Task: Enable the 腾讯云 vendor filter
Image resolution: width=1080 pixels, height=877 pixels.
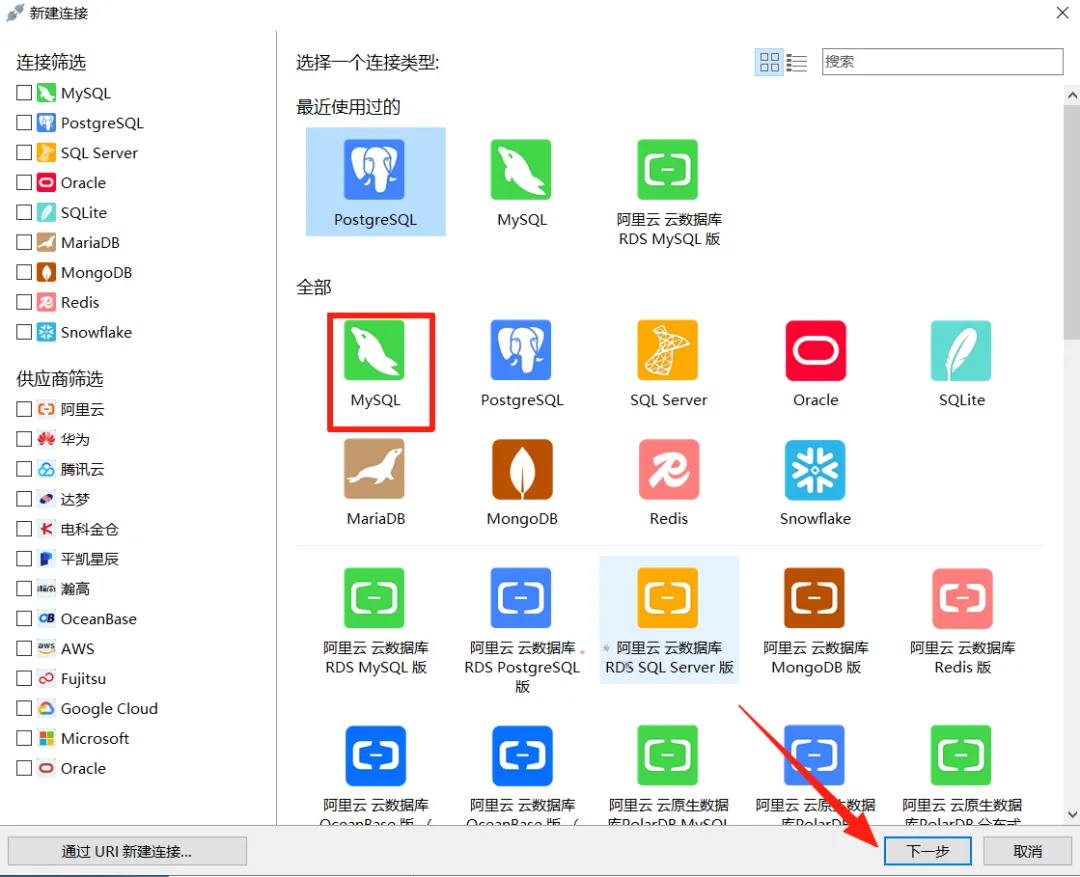Action: [24, 469]
